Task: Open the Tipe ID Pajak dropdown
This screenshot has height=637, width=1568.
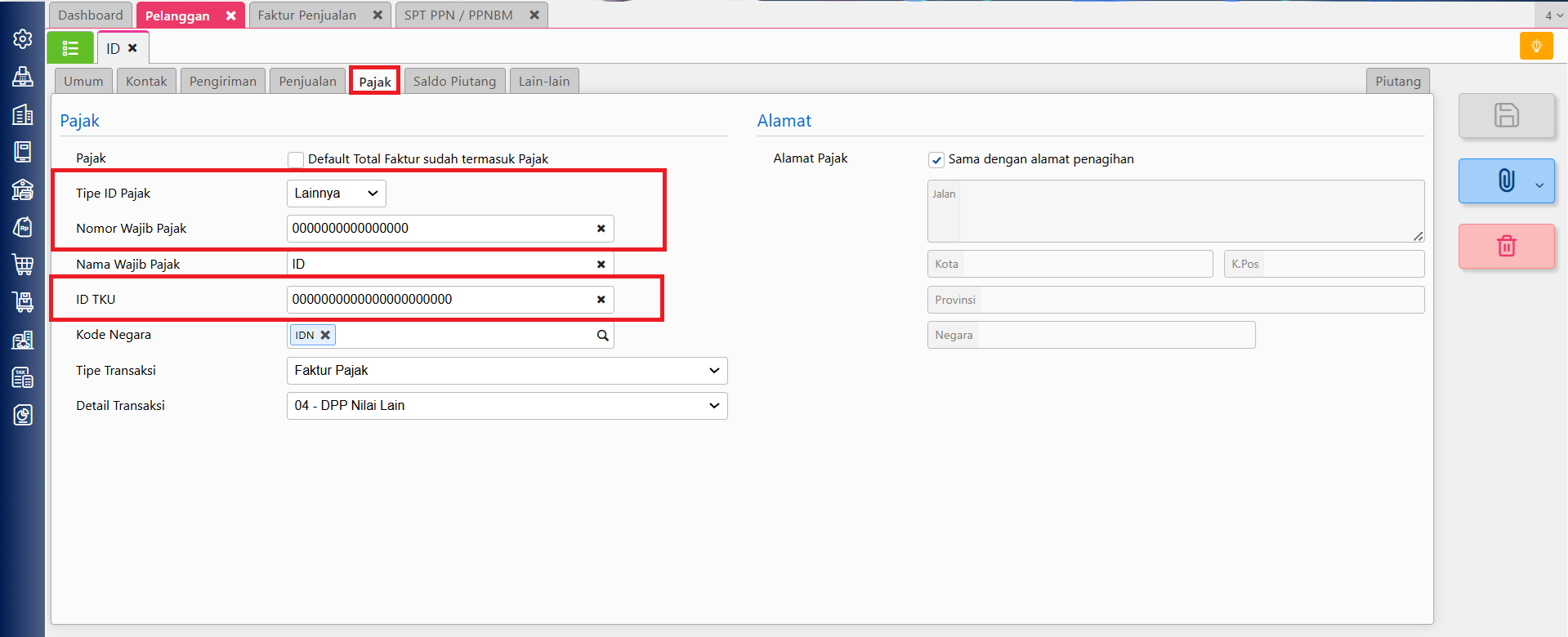Action: (336, 194)
